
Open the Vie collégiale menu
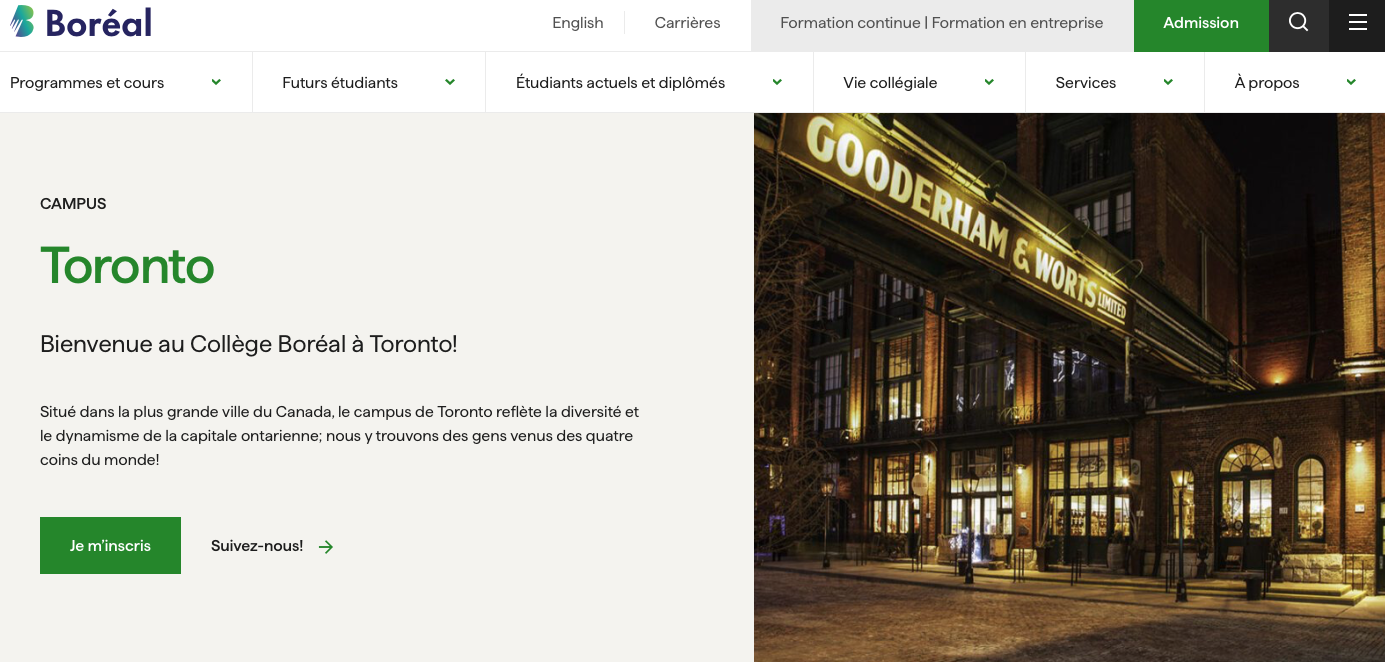tap(890, 83)
